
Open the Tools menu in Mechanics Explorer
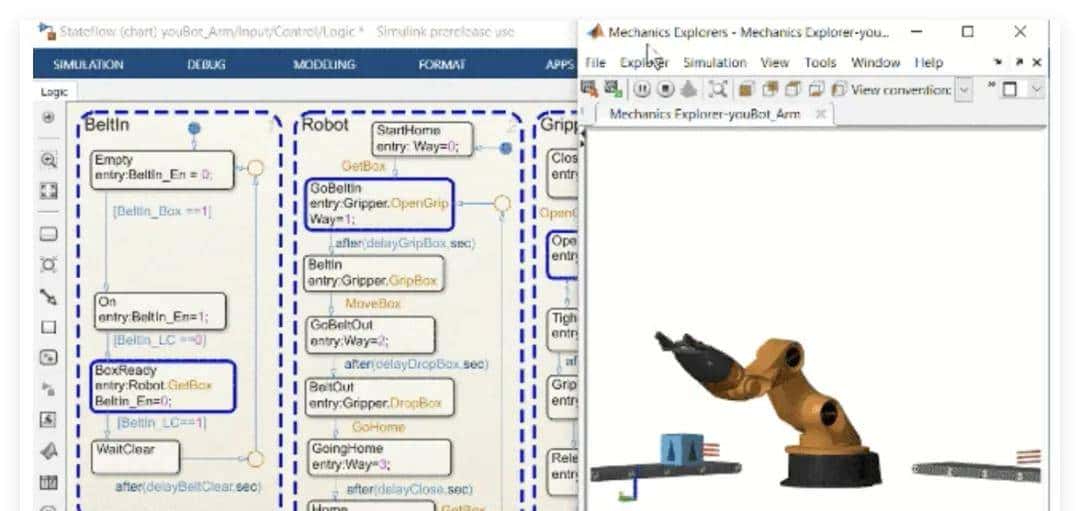(820, 62)
